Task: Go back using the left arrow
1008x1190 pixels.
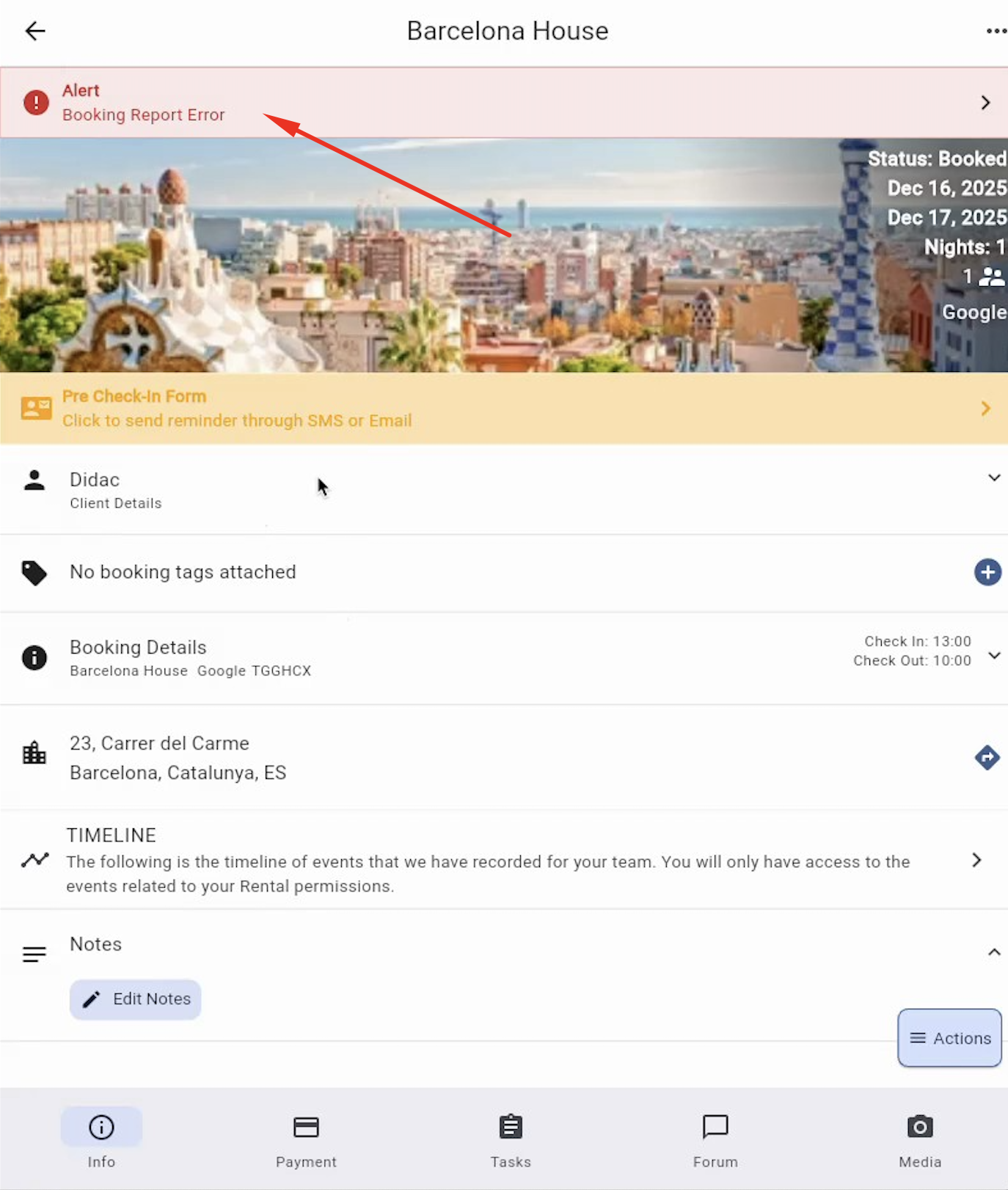Action: 34,31
